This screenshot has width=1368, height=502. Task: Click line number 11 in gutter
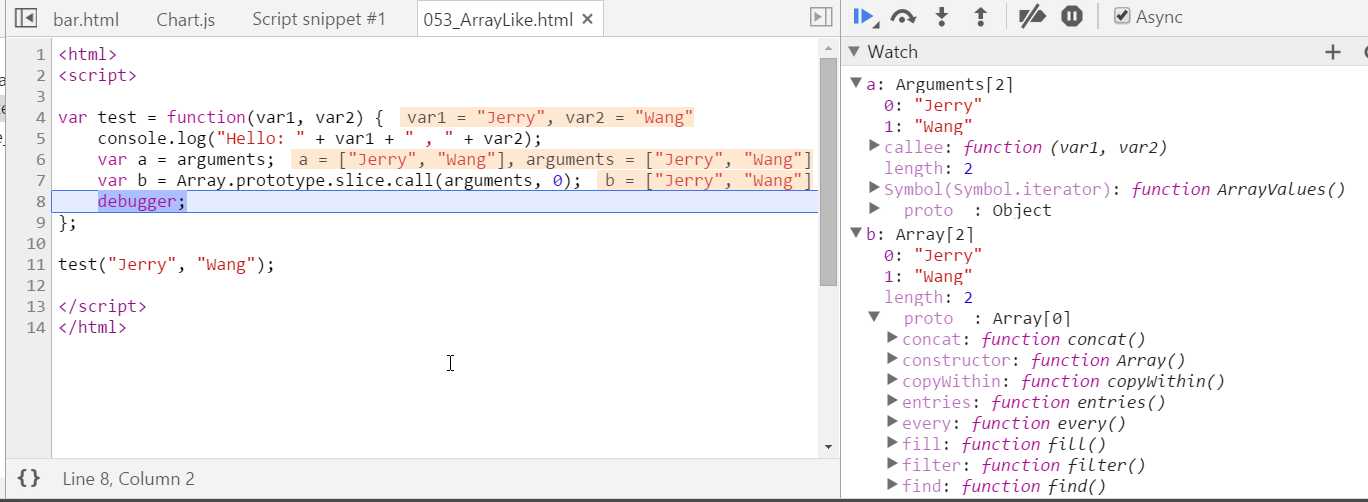pyautogui.click(x=36, y=265)
